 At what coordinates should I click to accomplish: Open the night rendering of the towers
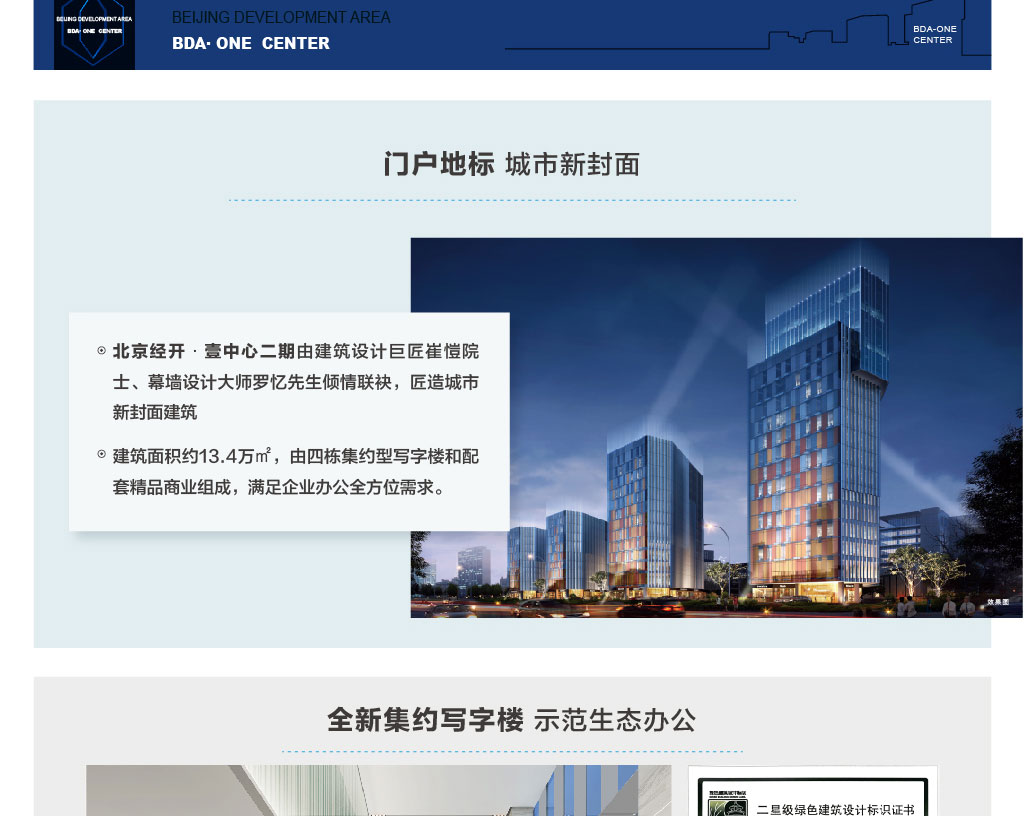pos(716,428)
